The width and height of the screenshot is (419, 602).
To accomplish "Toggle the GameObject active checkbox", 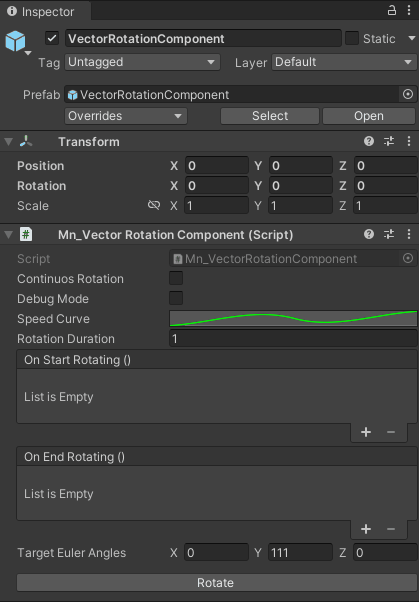I will 52,38.
